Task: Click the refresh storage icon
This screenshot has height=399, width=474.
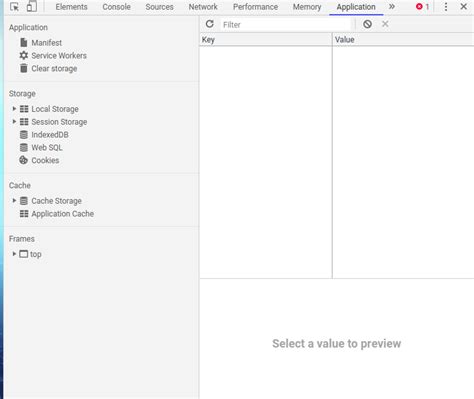Action: (x=210, y=24)
